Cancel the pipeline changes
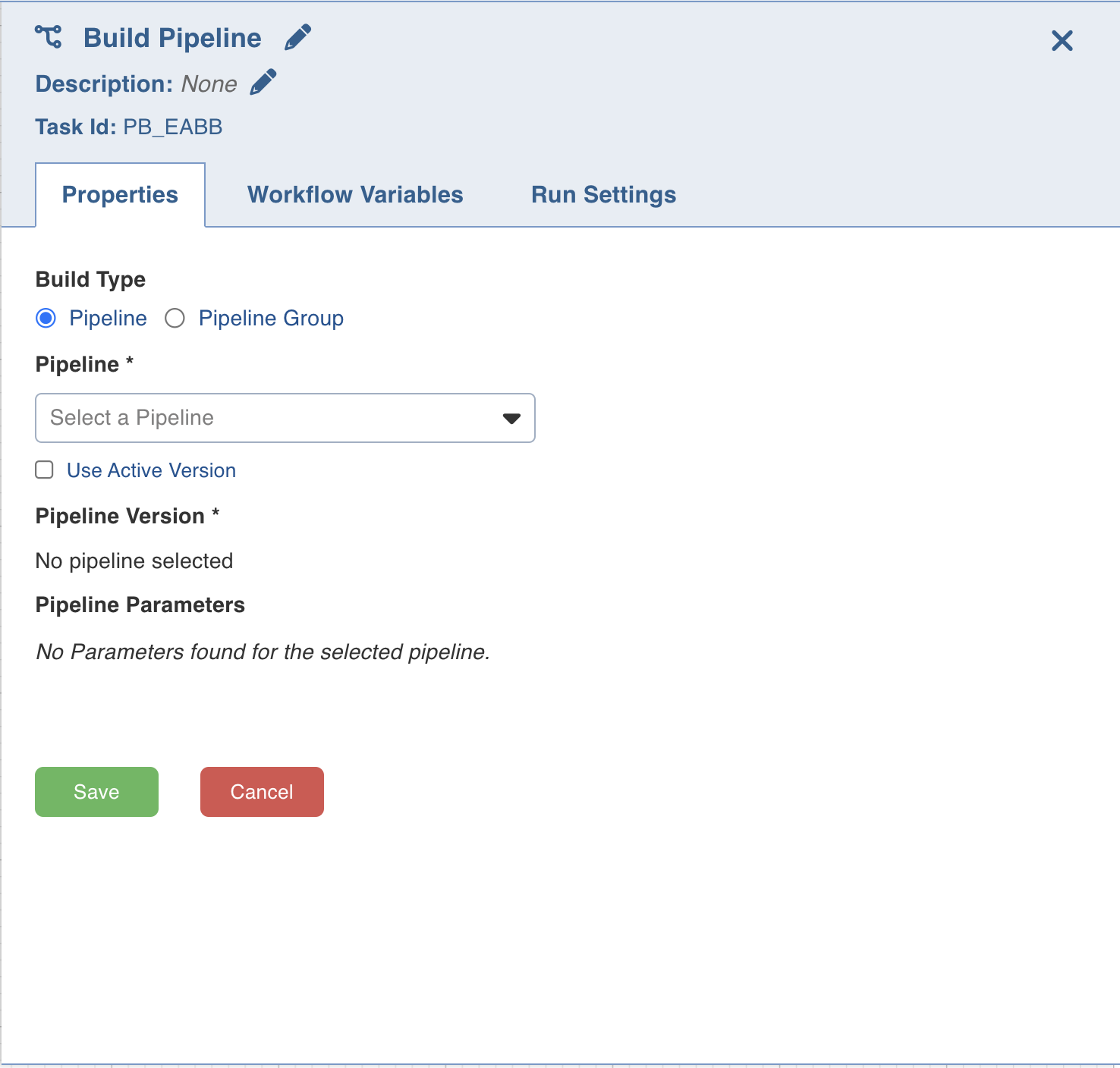This screenshot has height=1068, width=1120. coord(262,792)
